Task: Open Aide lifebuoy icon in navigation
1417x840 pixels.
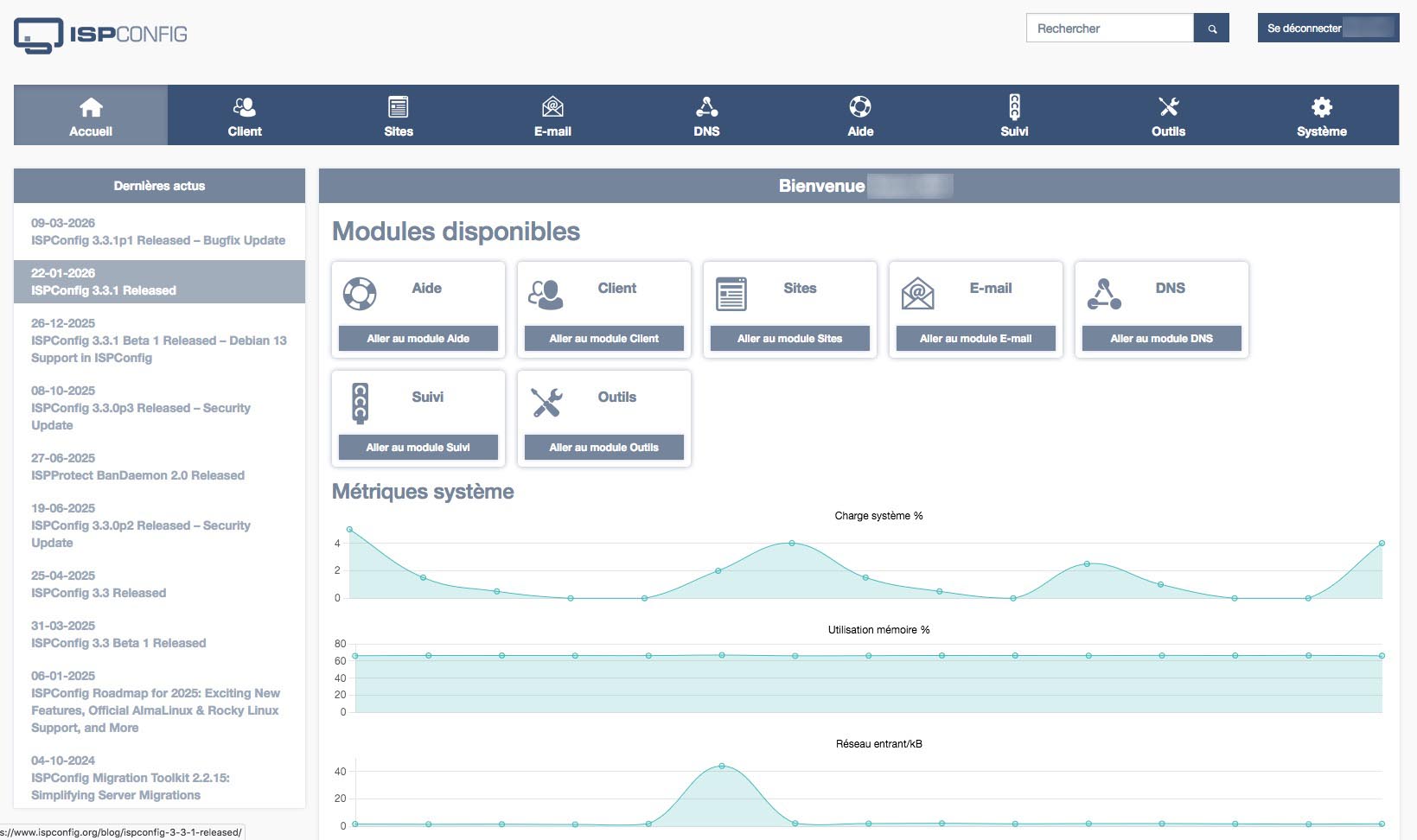Action: 860,107
